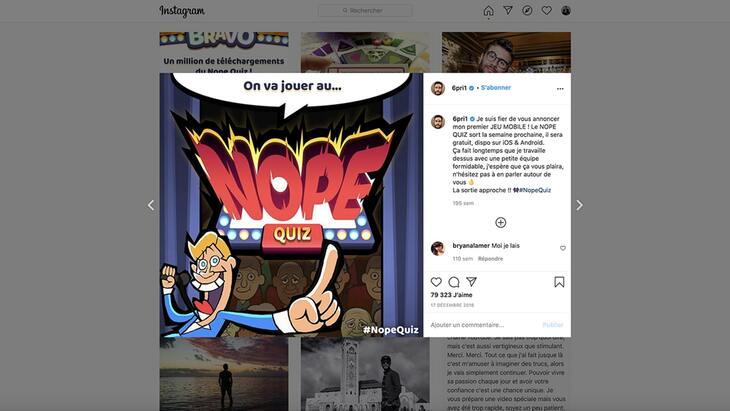This screenshot has height=411, width=730.
Task: Click the Instagram logo
Action: (x=182, y=11)
